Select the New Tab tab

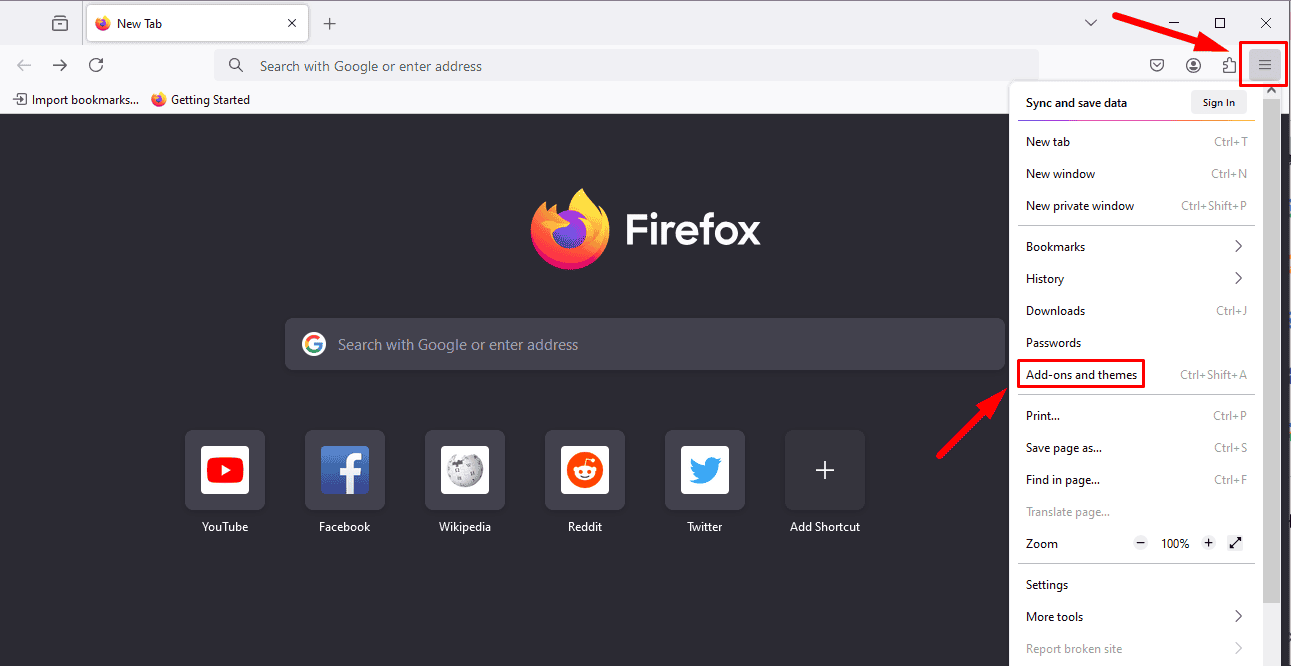pos(197,23)
